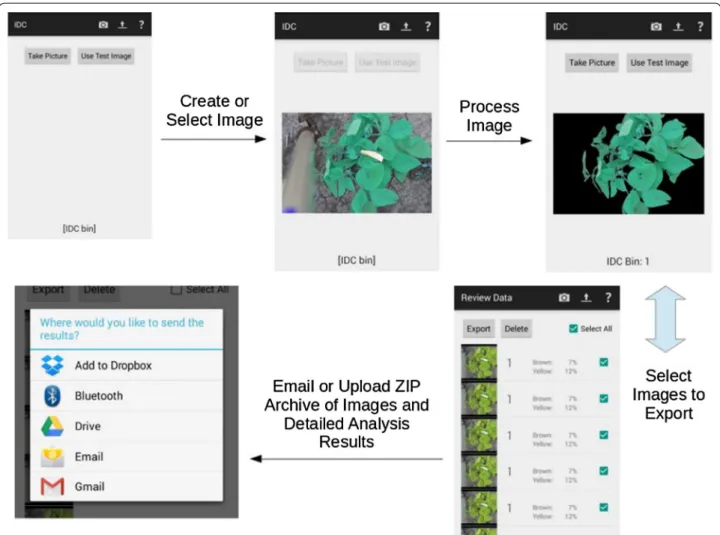Screen dimensions: 720x535
Task: Uncheck the first result row checkbox
Action: (604, 362)
